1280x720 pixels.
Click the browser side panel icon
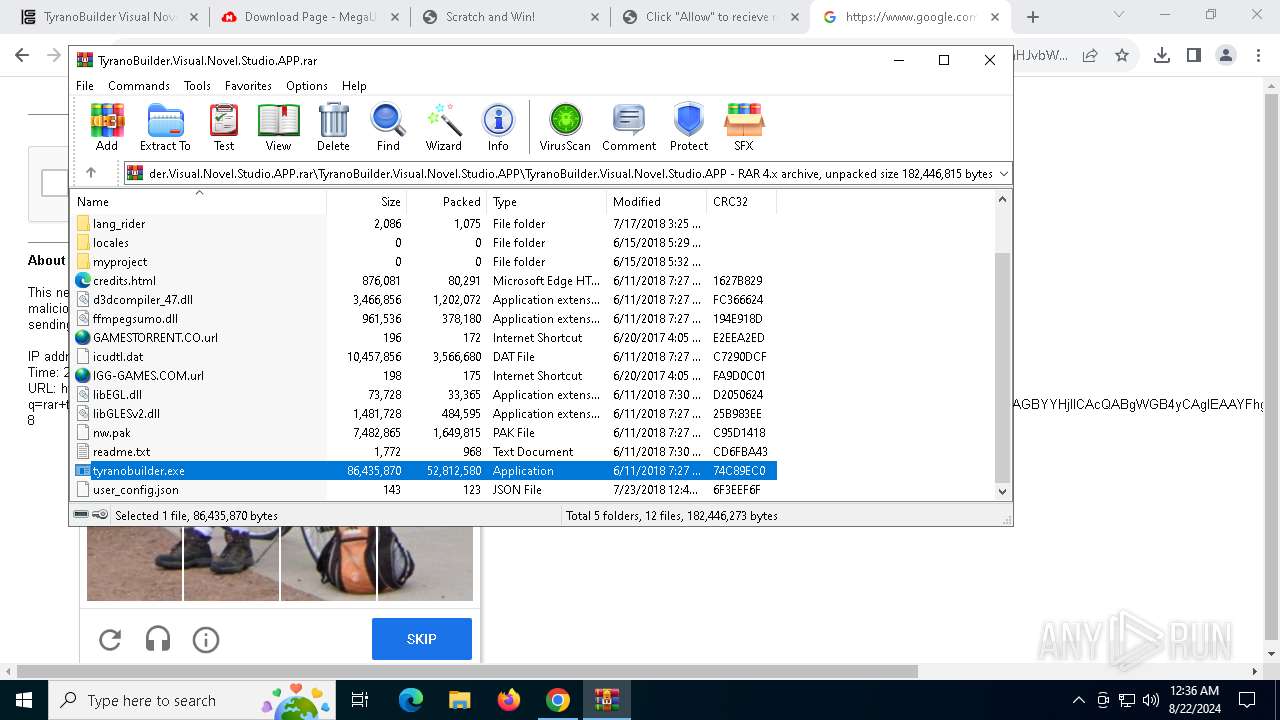click(1194, 56)
